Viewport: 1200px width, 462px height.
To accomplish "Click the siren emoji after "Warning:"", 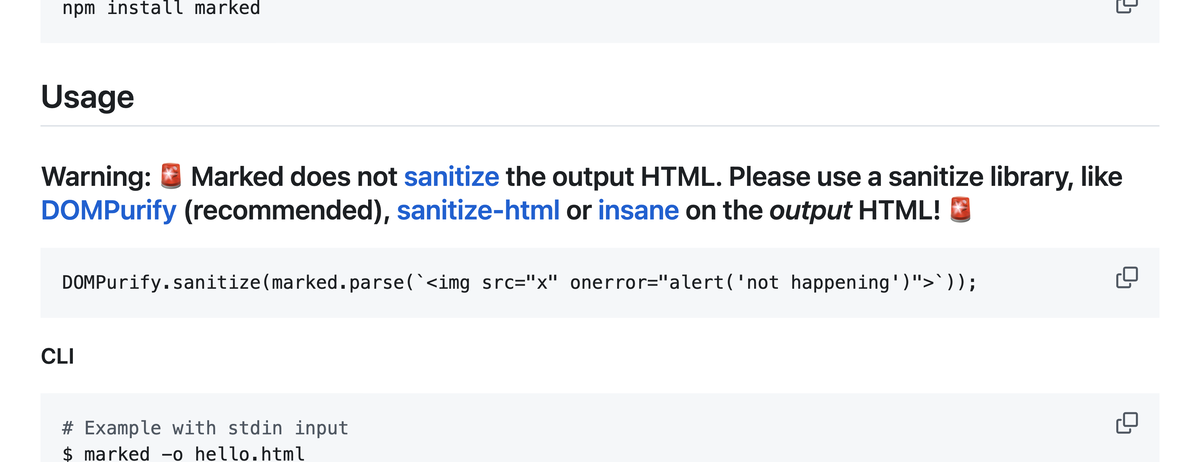I will point(172,177).
